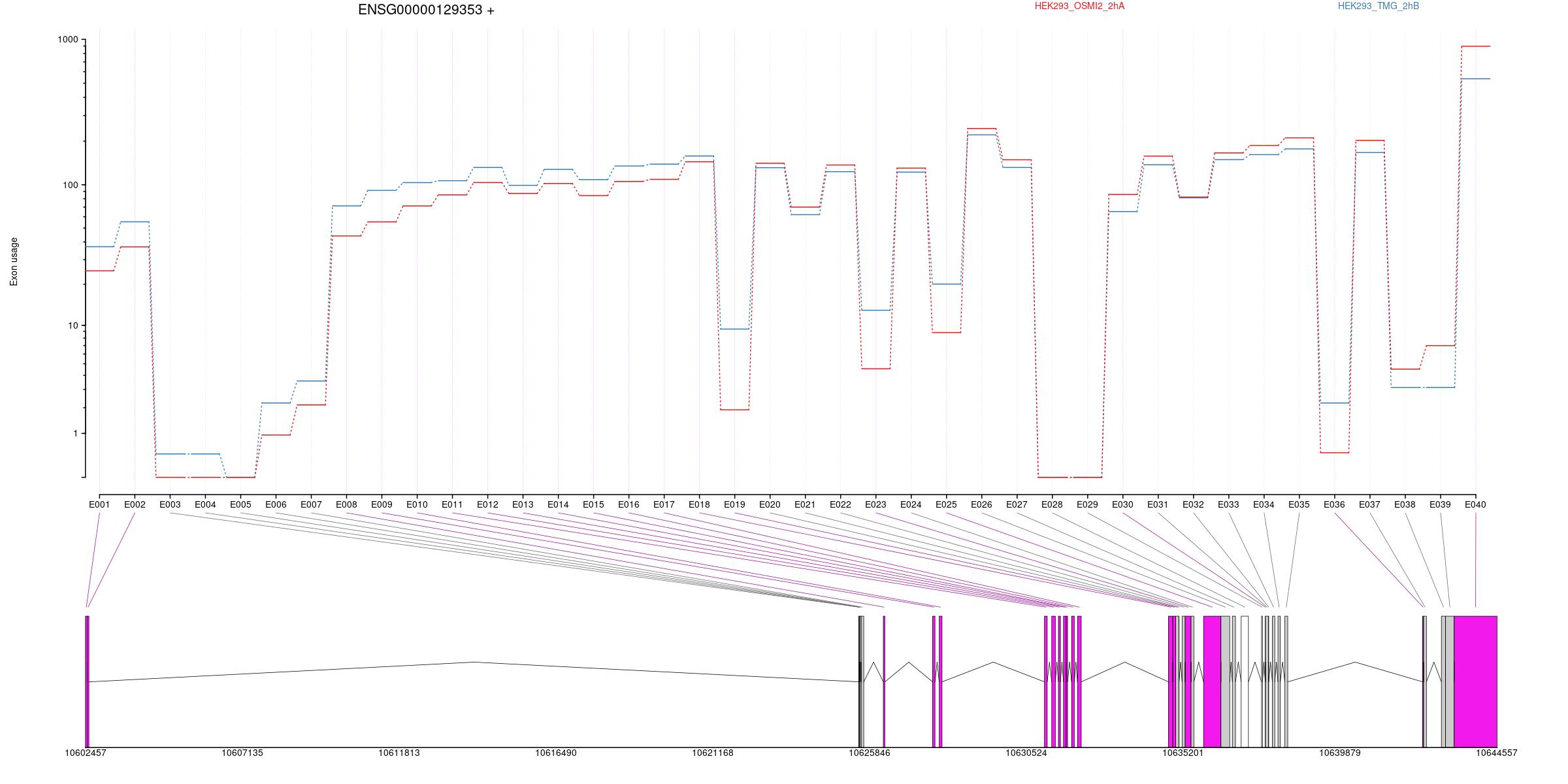Click the red E040 usage line segment

pyautogui.click(x=1475, y=46)
